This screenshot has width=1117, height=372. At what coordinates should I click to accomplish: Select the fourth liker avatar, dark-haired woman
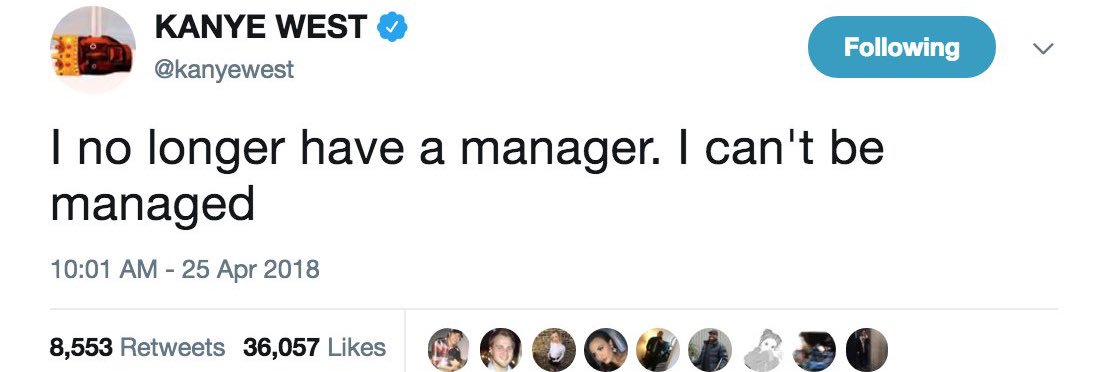click(x=606, y=350)
